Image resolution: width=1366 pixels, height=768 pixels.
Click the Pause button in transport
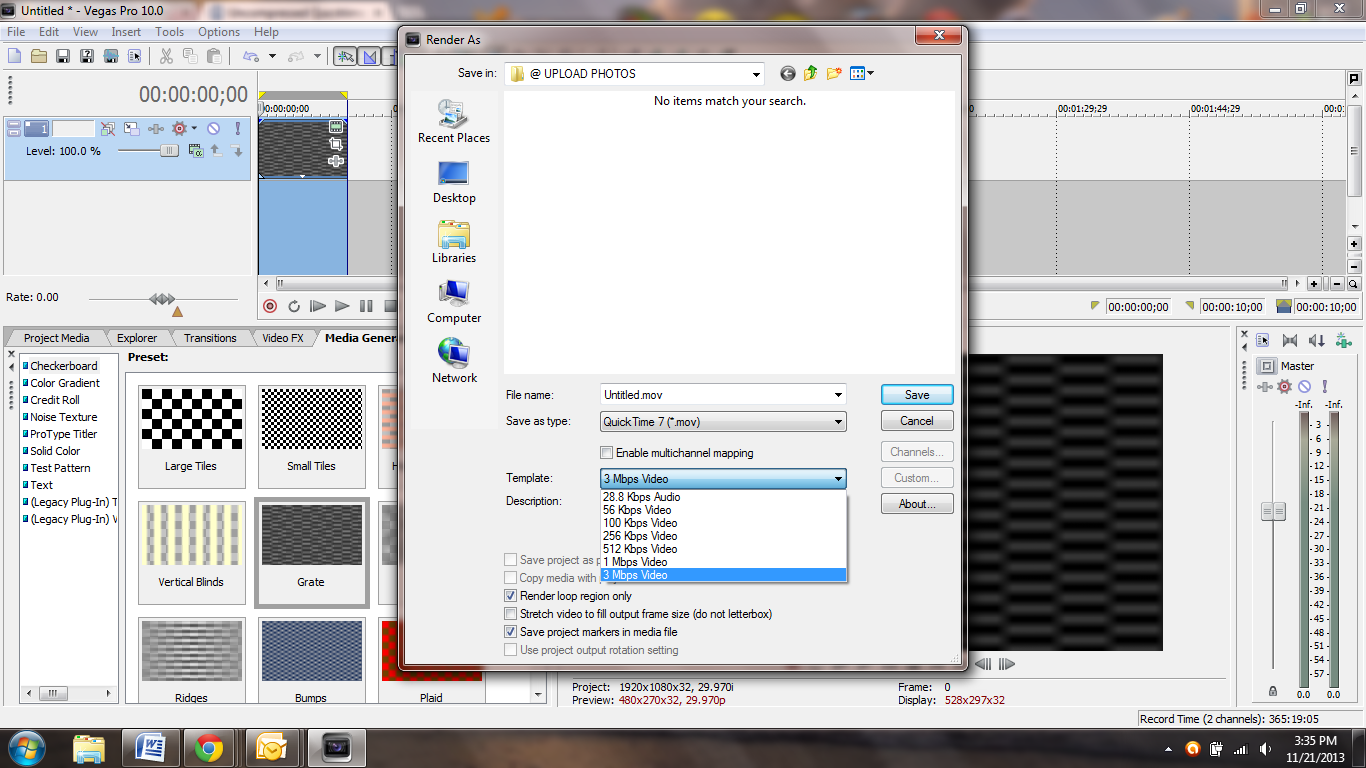[x=366, y=306]
